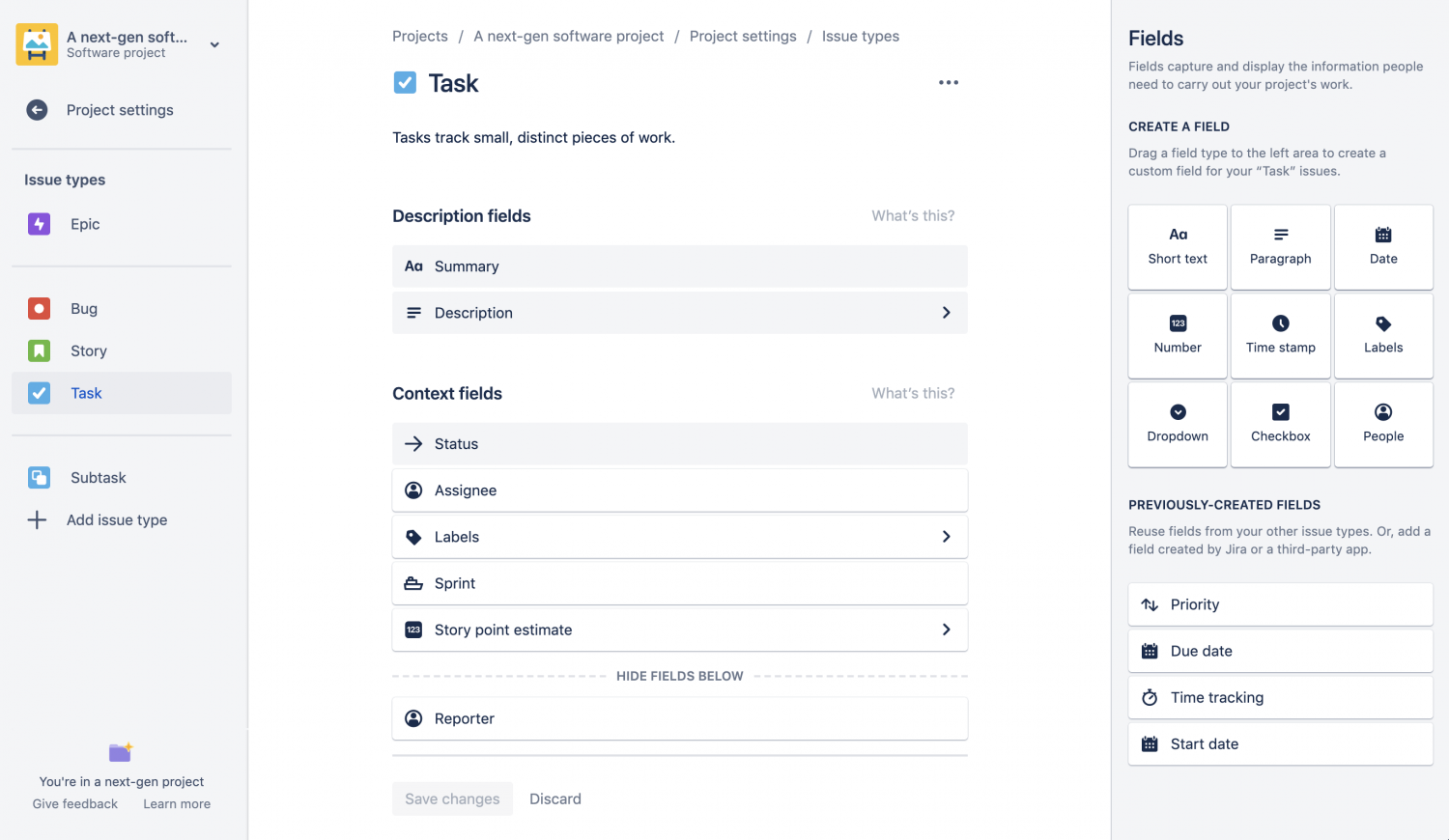The width and height of the screenshot is (1449, 840).
Task: Expand the Description field chevron
Action: coord(946,313)
